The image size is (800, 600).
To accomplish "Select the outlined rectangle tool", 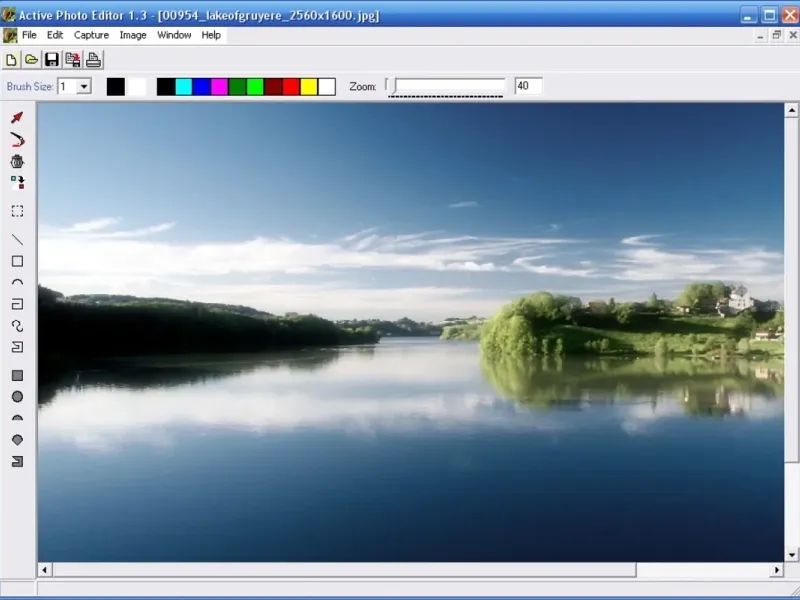I will click(17, 261).
